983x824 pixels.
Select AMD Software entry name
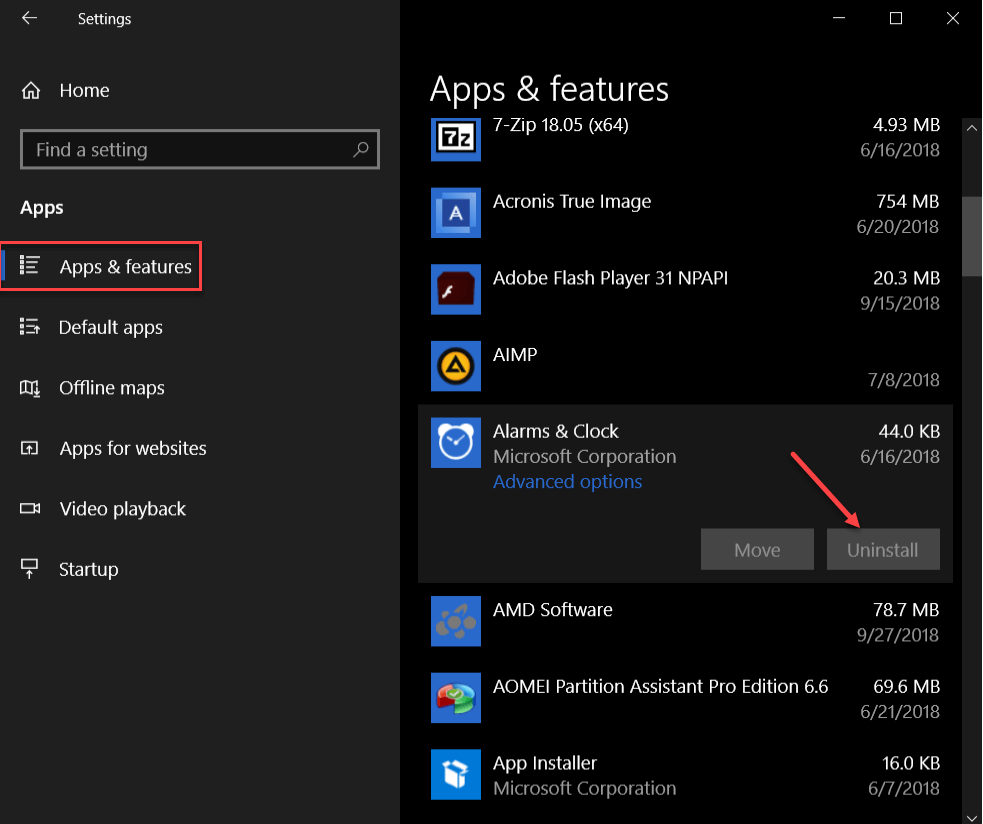(x=552, y=610)
